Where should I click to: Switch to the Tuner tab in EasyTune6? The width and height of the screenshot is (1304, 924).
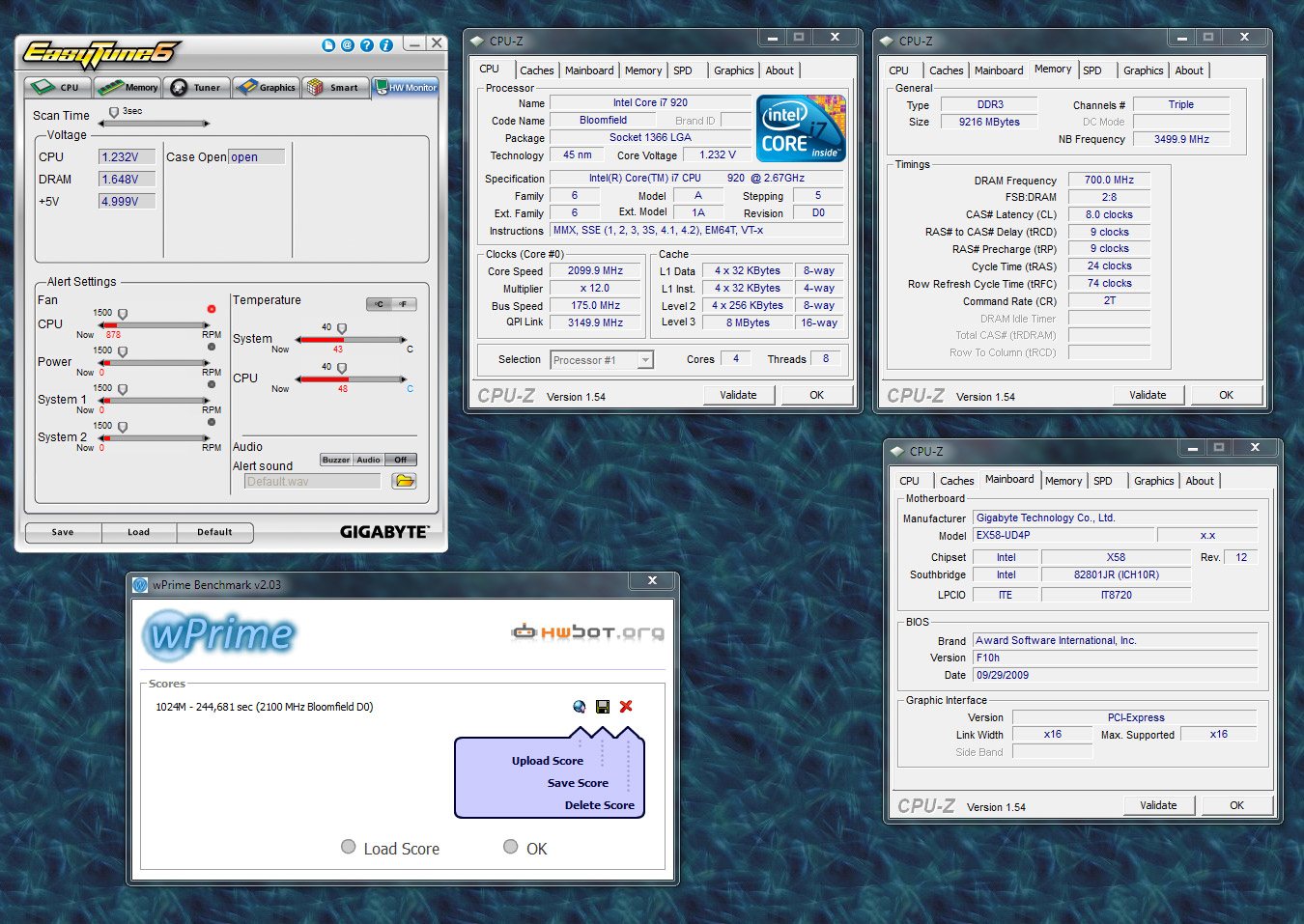coord(197,87)
